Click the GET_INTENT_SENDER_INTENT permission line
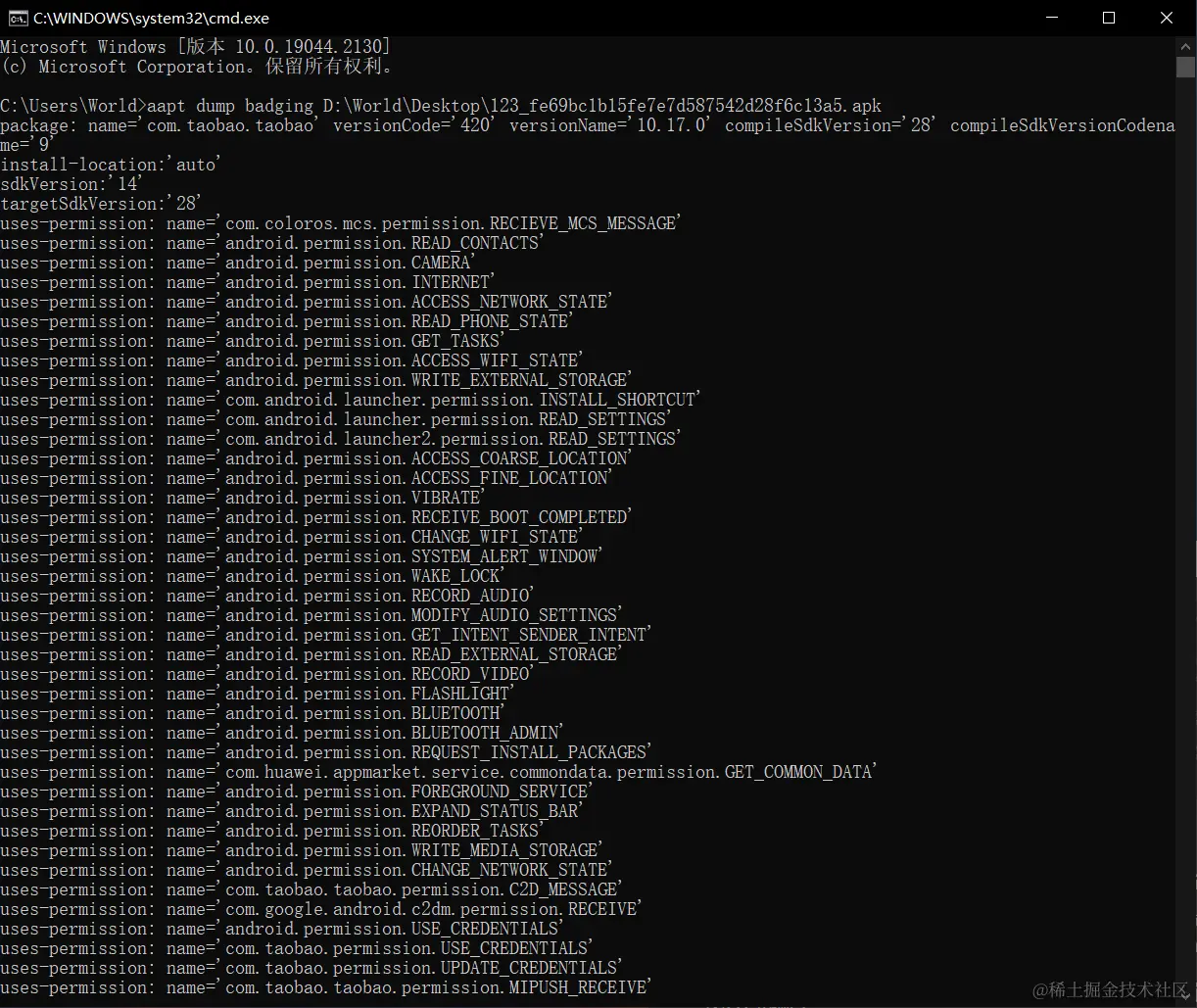This screenshot has width=1197, height=1008. pyautogui.click(x=326, y=635)
